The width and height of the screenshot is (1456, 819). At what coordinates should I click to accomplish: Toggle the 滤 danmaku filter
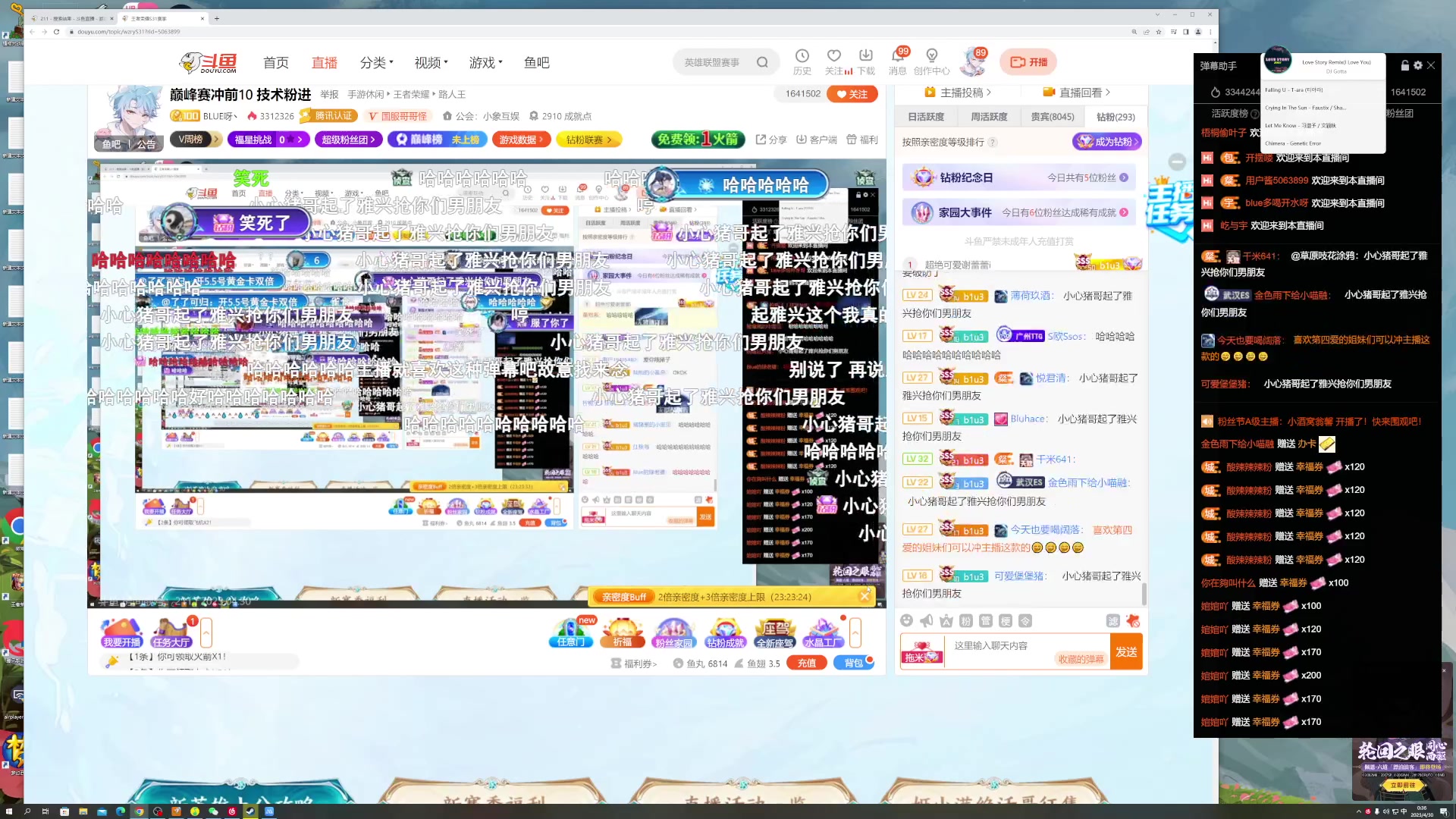1112,621
